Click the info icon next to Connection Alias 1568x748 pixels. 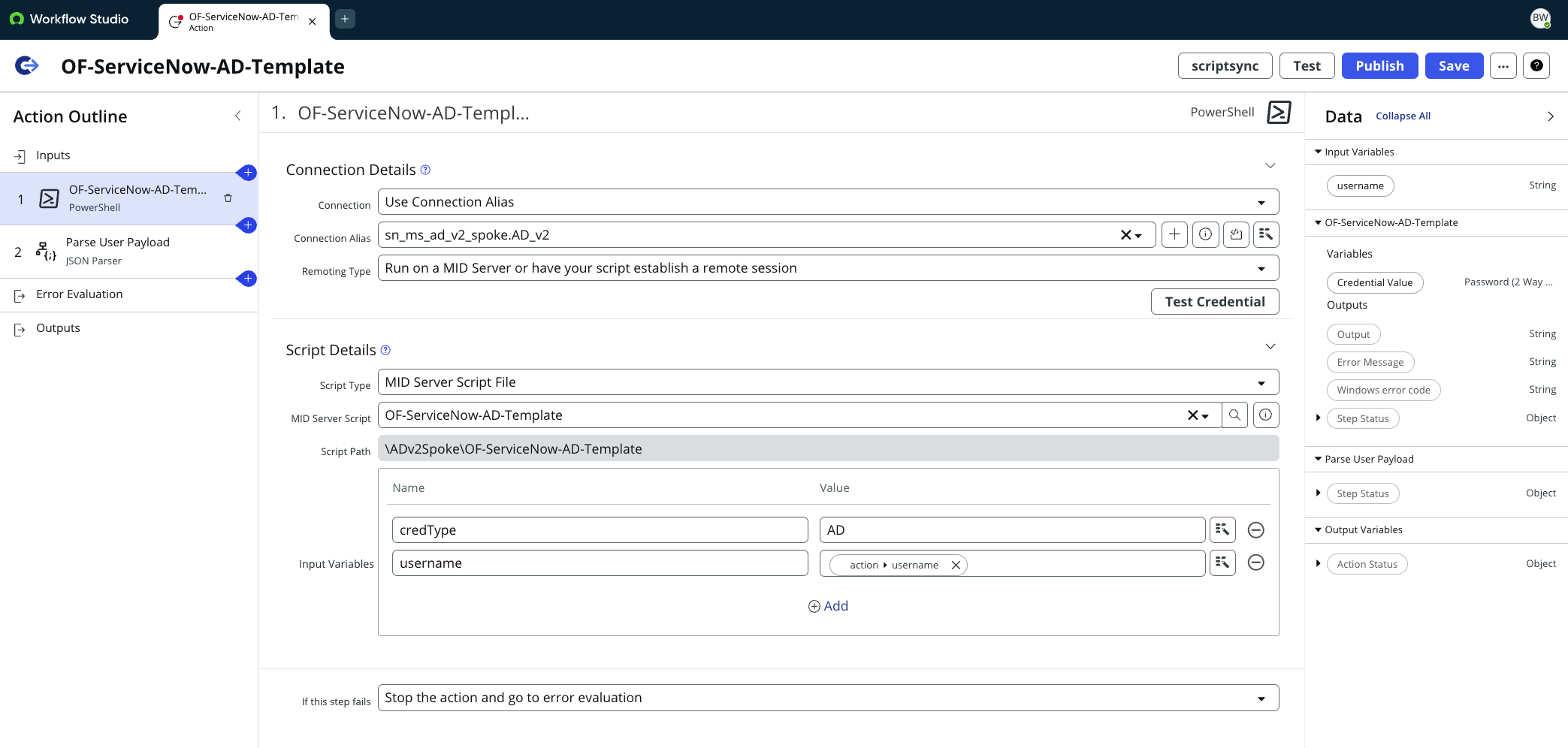pyautogui.click(x=1205, y=234)
